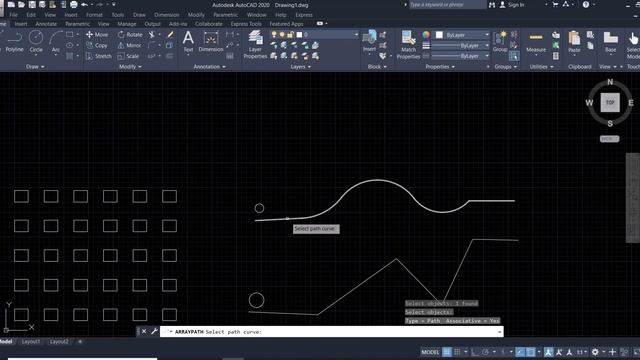
Task: Click the Save icon in quick access toolbar
Action: [32, 5]
